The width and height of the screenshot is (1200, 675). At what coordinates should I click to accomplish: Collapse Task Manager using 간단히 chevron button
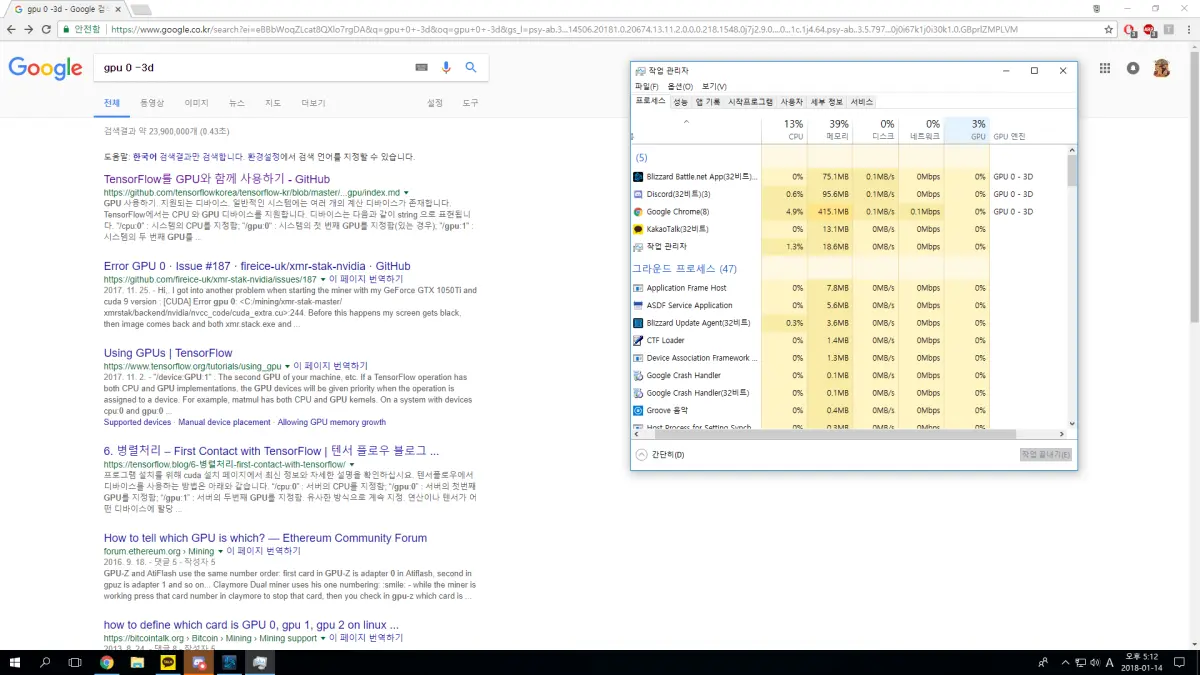(641, 455)
